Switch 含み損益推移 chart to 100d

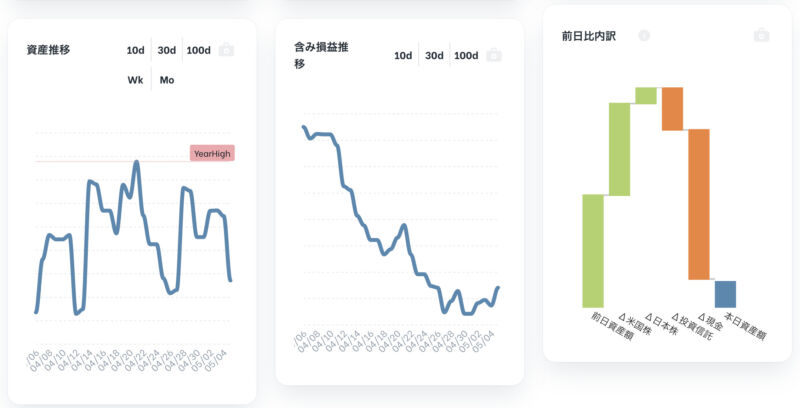(466, 55)
